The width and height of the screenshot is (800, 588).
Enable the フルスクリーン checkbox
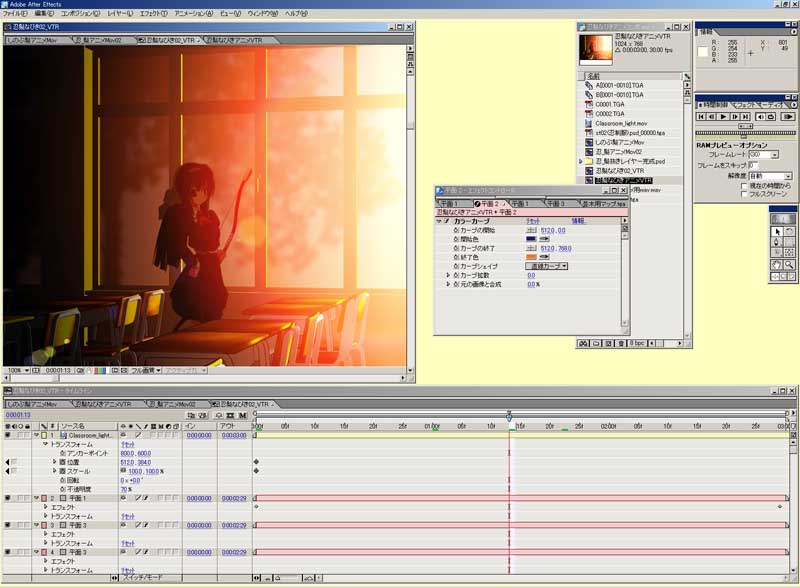tap(744, 194)
